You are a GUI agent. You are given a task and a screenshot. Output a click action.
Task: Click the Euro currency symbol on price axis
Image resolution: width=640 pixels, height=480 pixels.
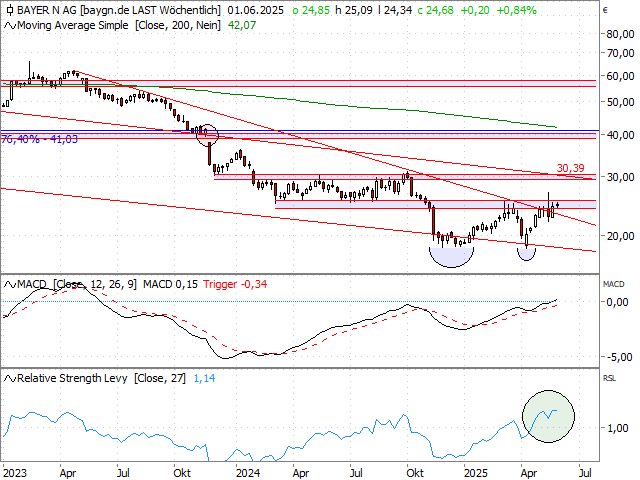click(605, 10)
